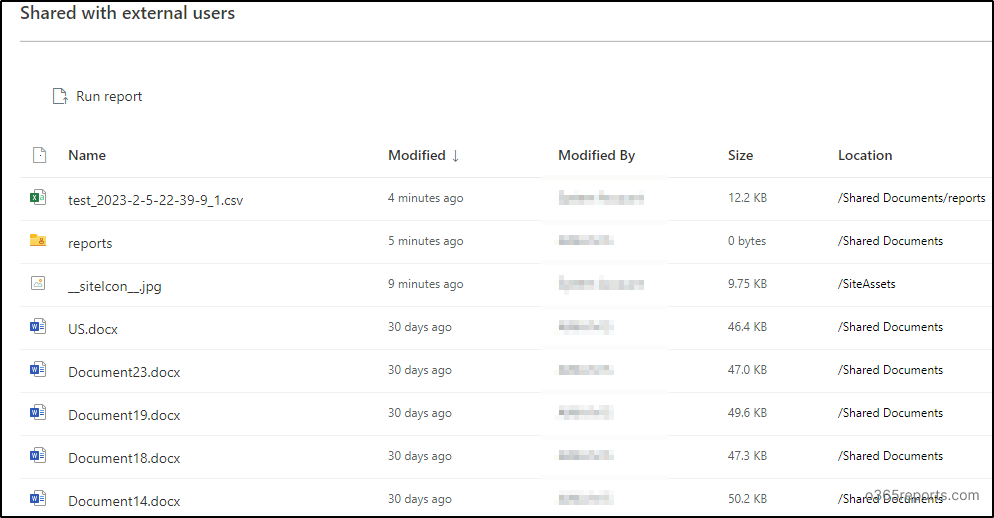Click '30 days ago' in Document18.docx row

pos(420,456)
